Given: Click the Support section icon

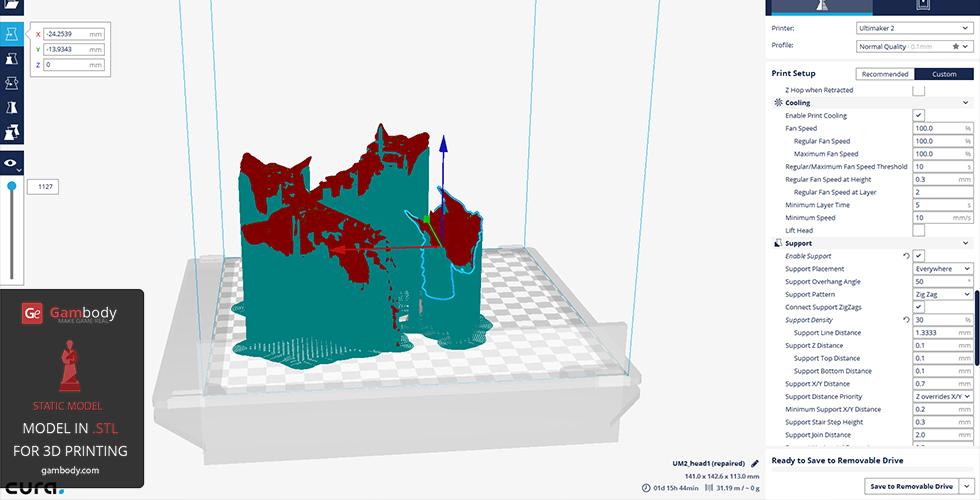Looking at the screenshot, I should click(778, 243).
